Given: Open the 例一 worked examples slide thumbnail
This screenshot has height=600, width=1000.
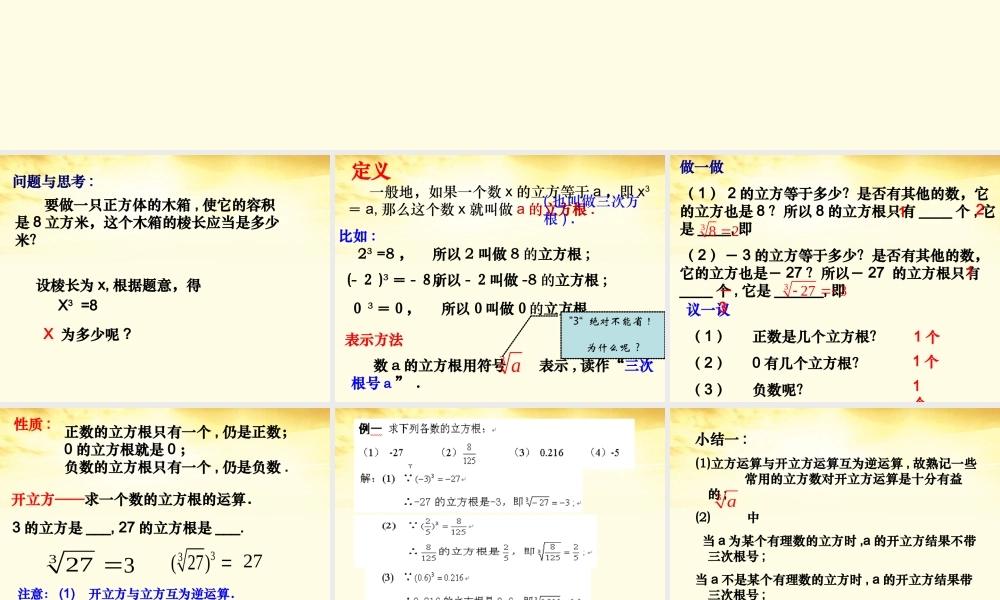Looking at the screenshot, I should 500,504.
